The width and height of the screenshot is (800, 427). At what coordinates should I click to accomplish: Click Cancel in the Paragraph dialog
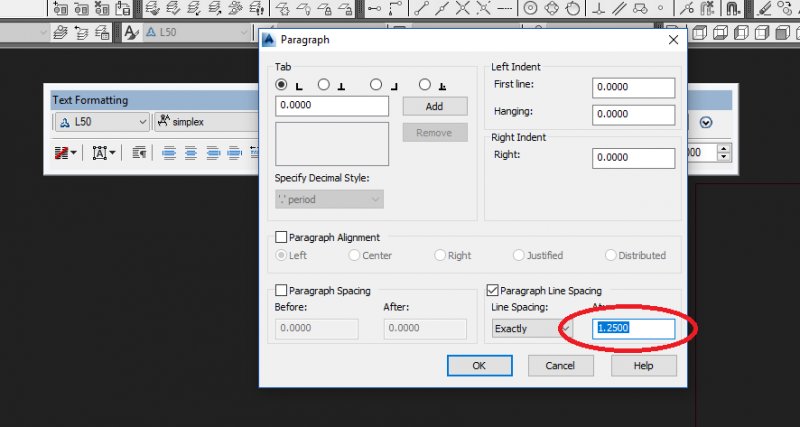coord(560,365)
